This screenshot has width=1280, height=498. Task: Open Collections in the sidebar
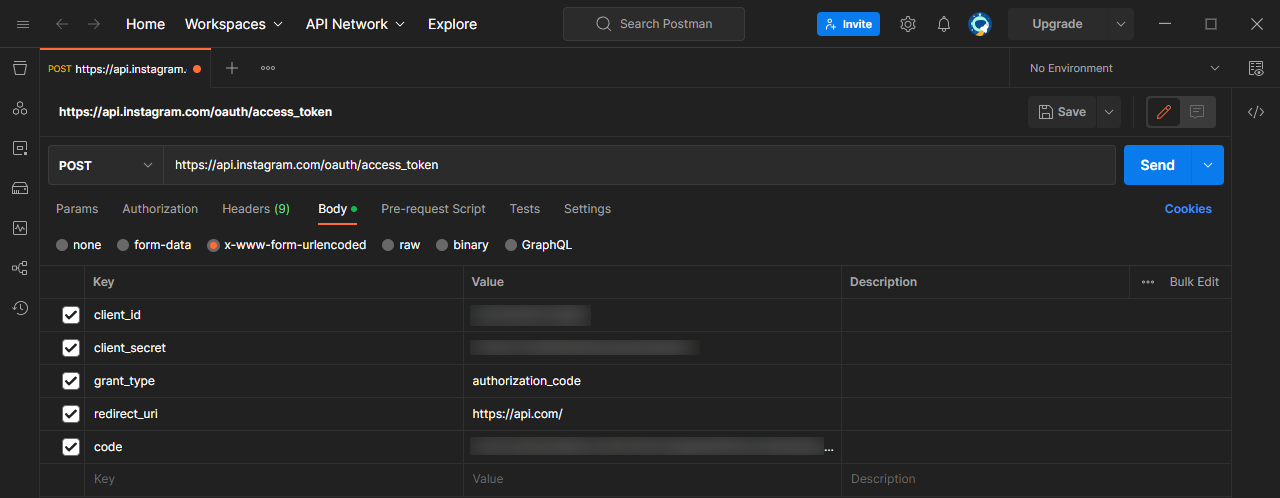pos(20,68)
